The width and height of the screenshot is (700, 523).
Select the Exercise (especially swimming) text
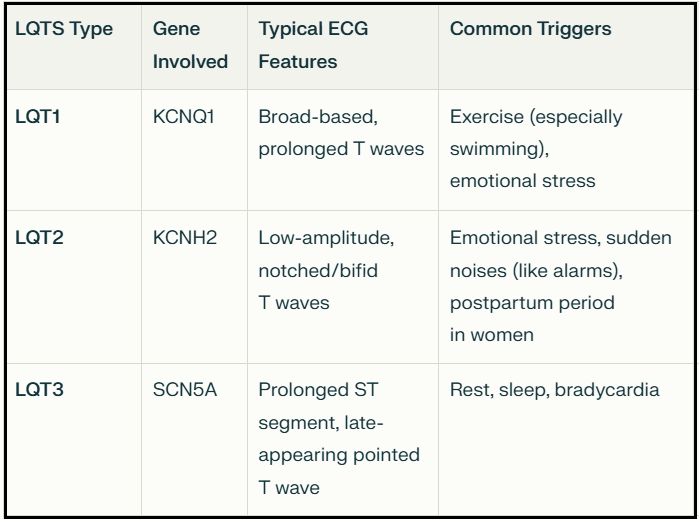pos(536,133)
